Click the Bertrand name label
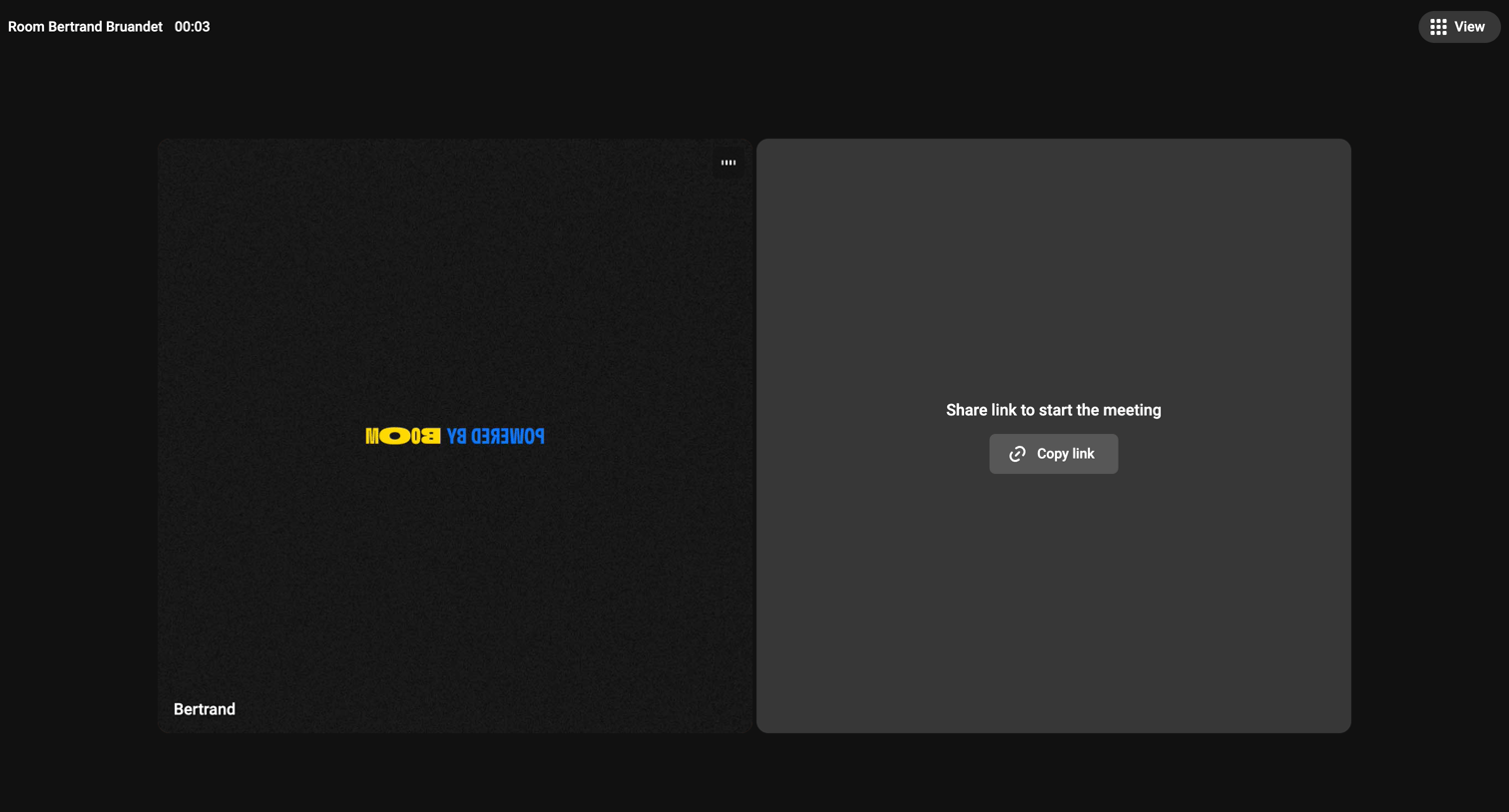 coord(205,709)
